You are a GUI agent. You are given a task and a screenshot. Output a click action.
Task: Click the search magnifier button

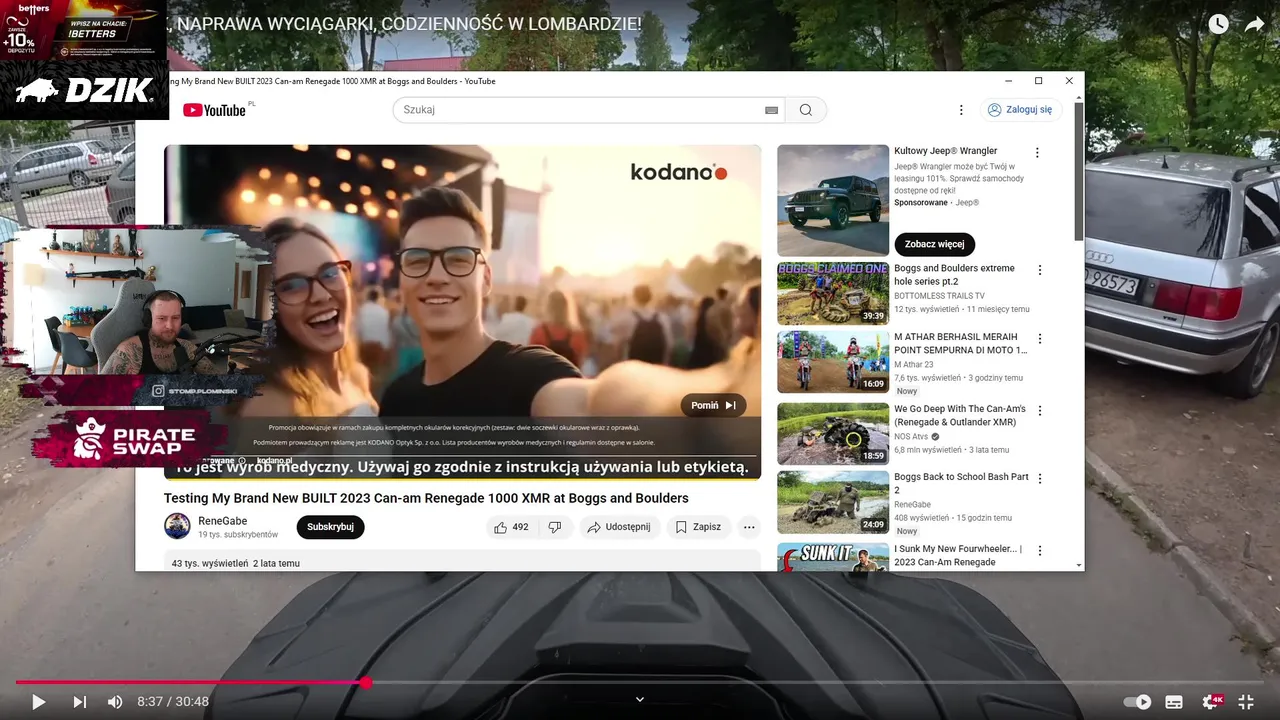point(806,110)
